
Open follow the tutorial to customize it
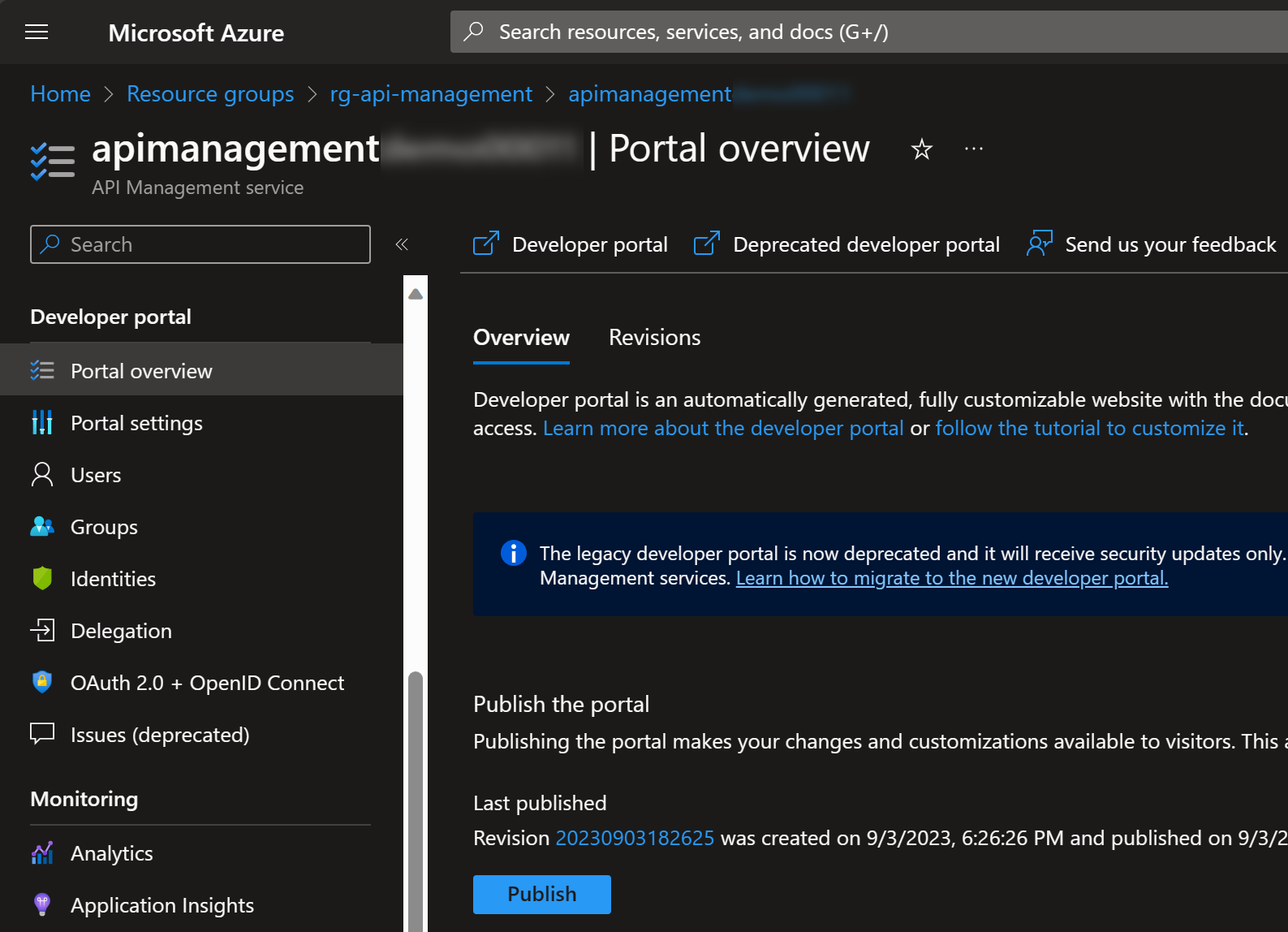pyautogui.click(x=1089, y=428)
